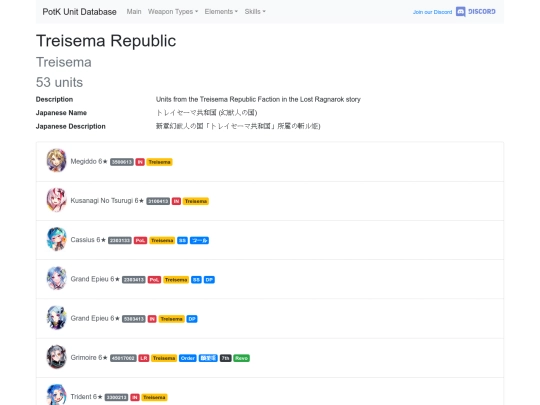
Task: Click the IN badge in Kusanagi's row
Action: [176, 201]
